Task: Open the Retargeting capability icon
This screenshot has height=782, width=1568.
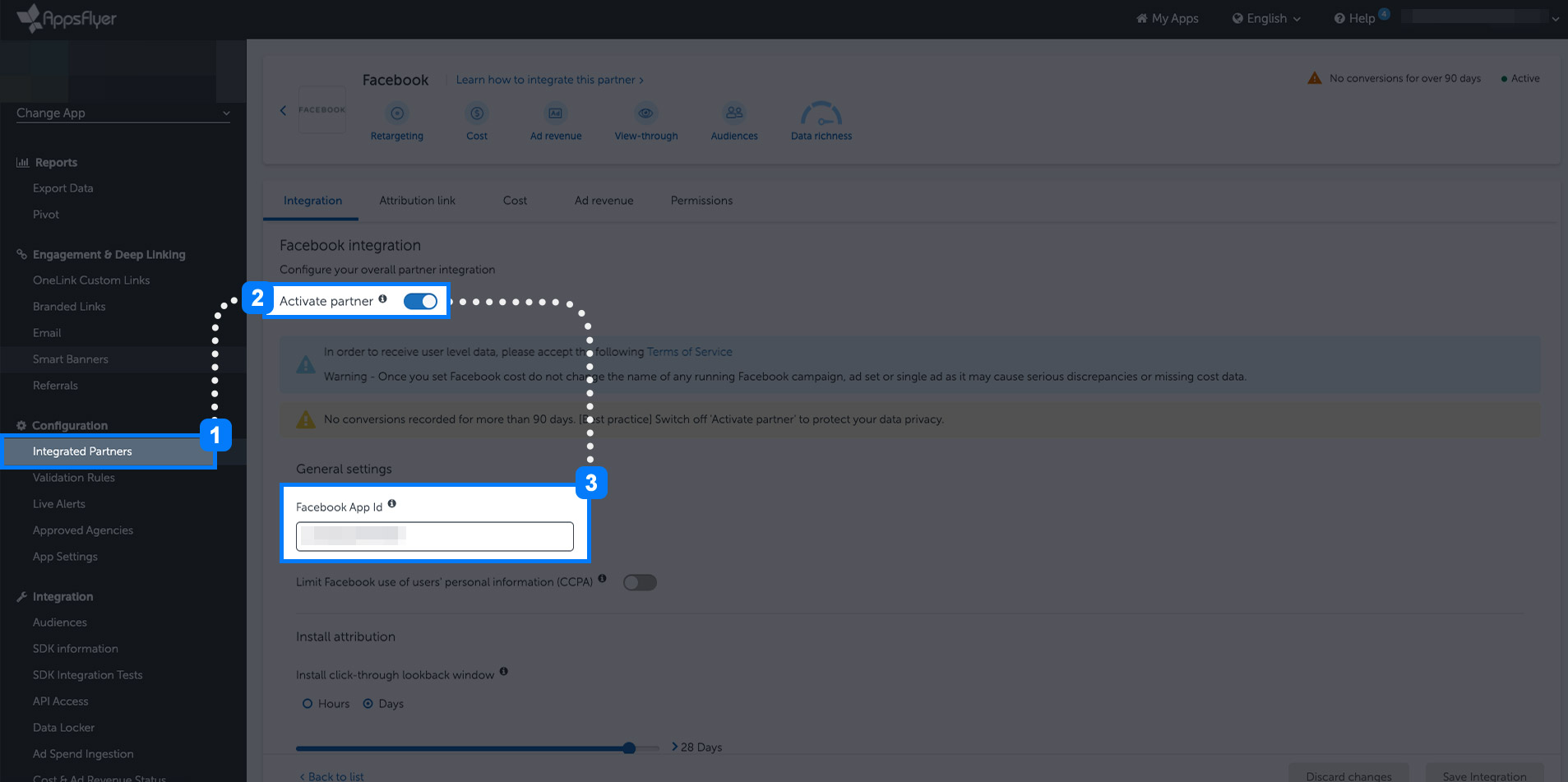Action: (x=397, y=113)
